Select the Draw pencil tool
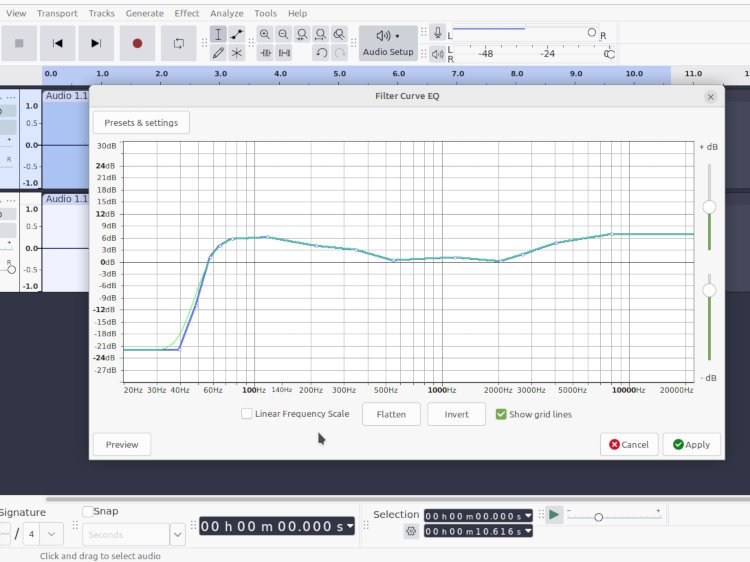Viewport: 750px width, 562px height. point(218,53)
